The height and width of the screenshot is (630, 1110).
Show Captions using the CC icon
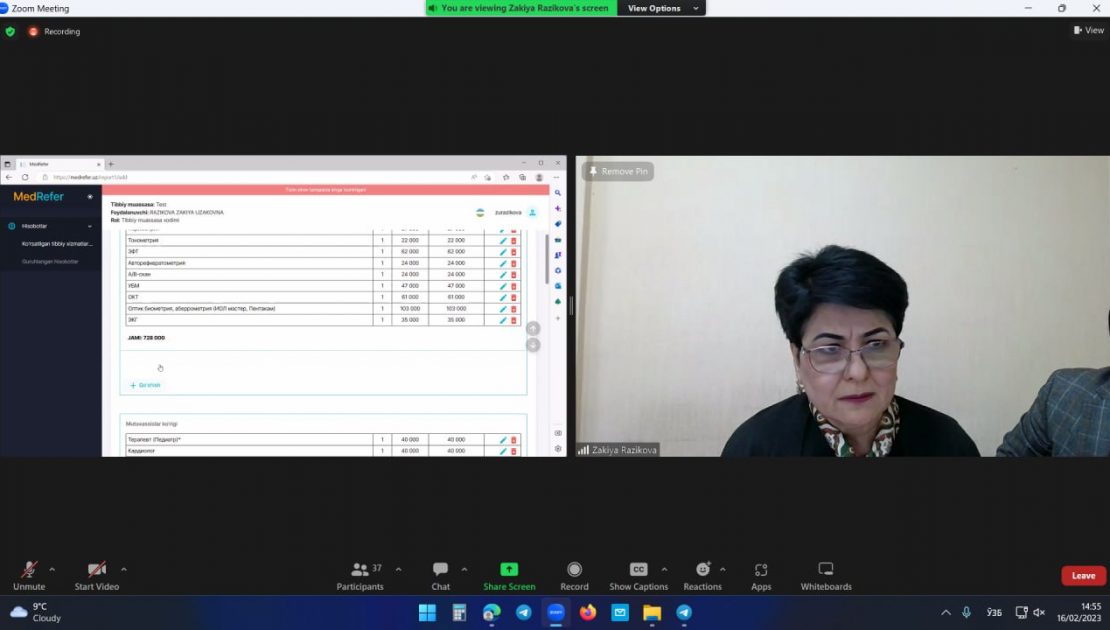coord(639,570)
